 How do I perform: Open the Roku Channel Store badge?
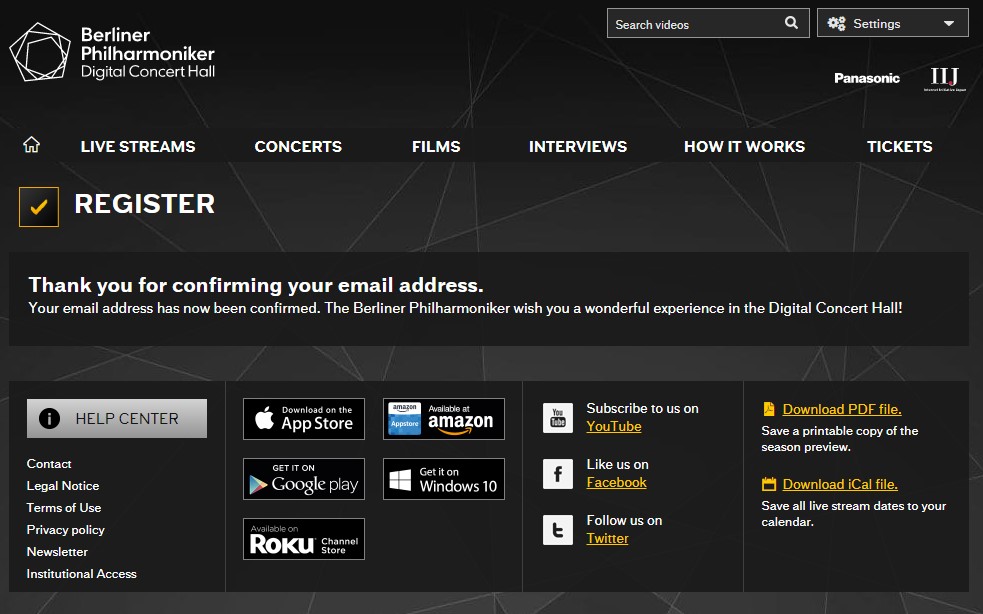tap(303, 539)
